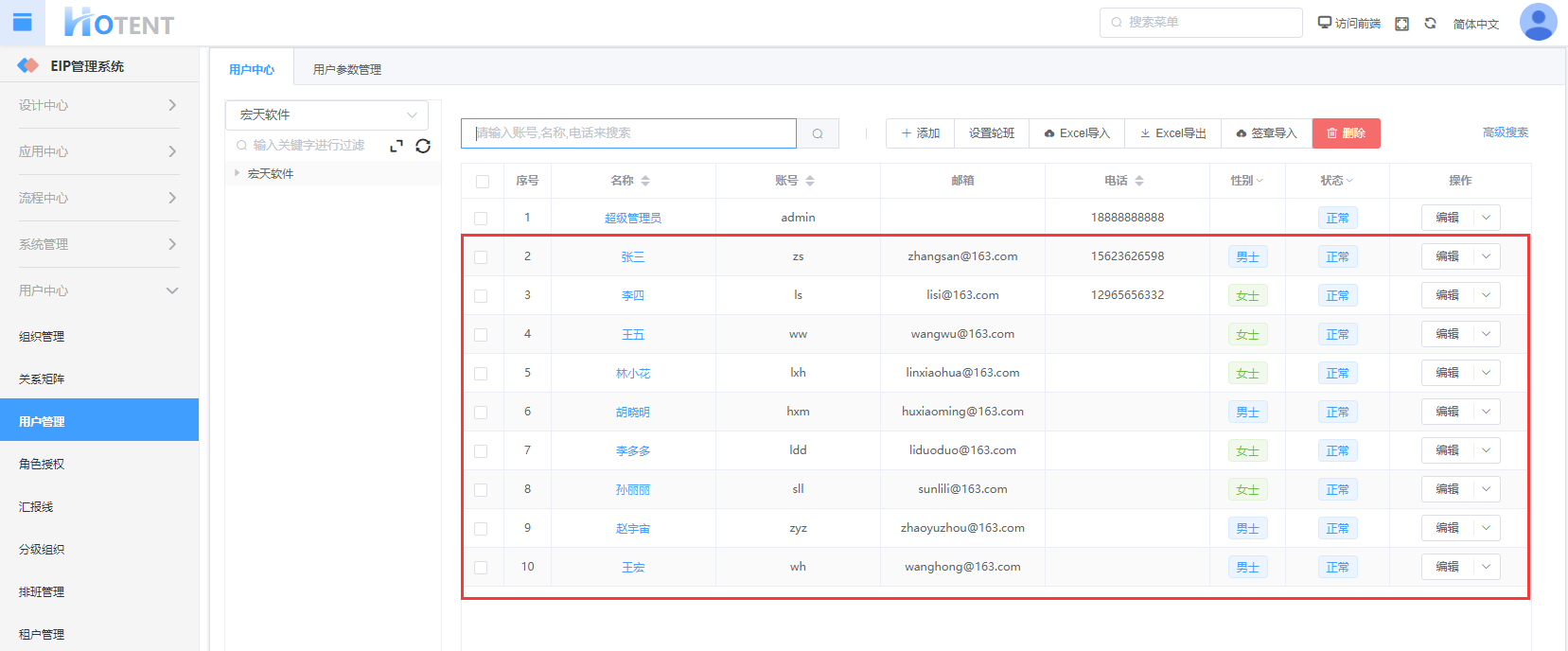Refresh the organization tree
1568x651 pixels.
(x=423, y=146)
